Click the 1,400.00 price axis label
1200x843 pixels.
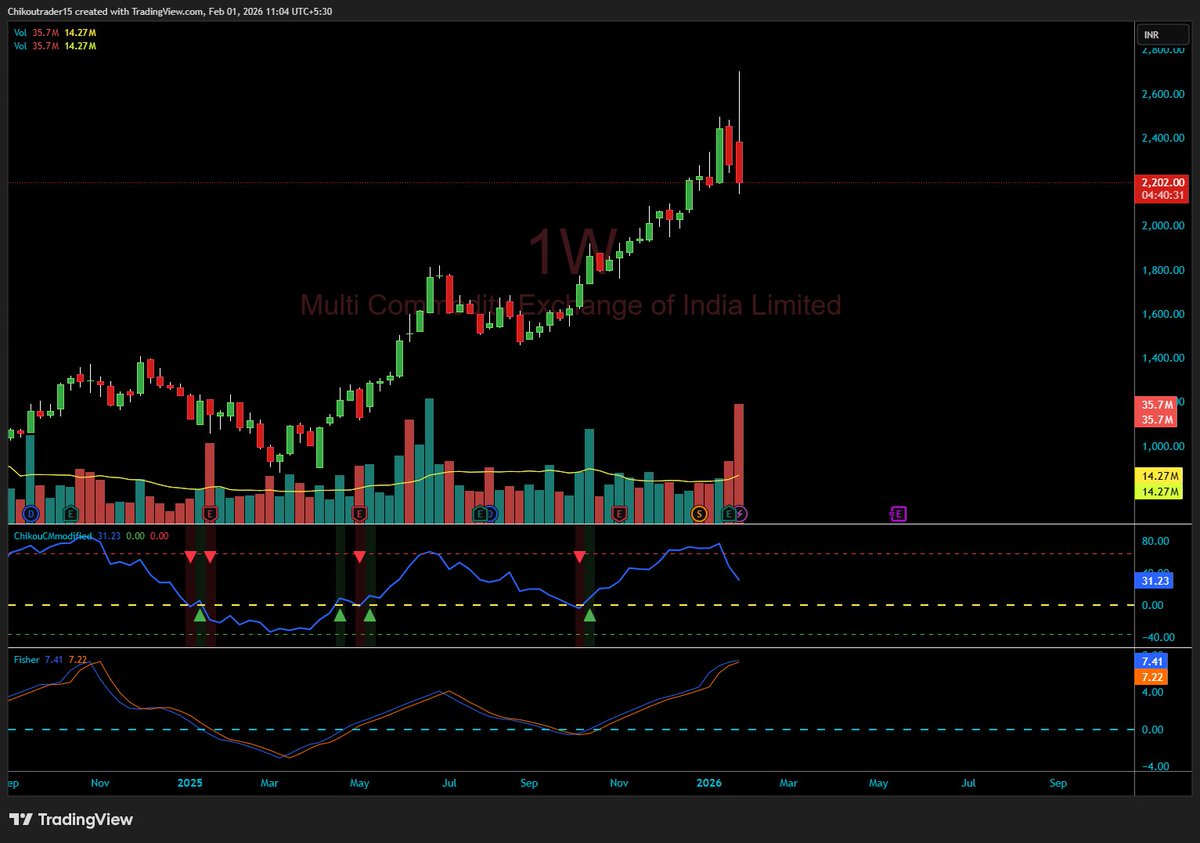click(1163, 358)
